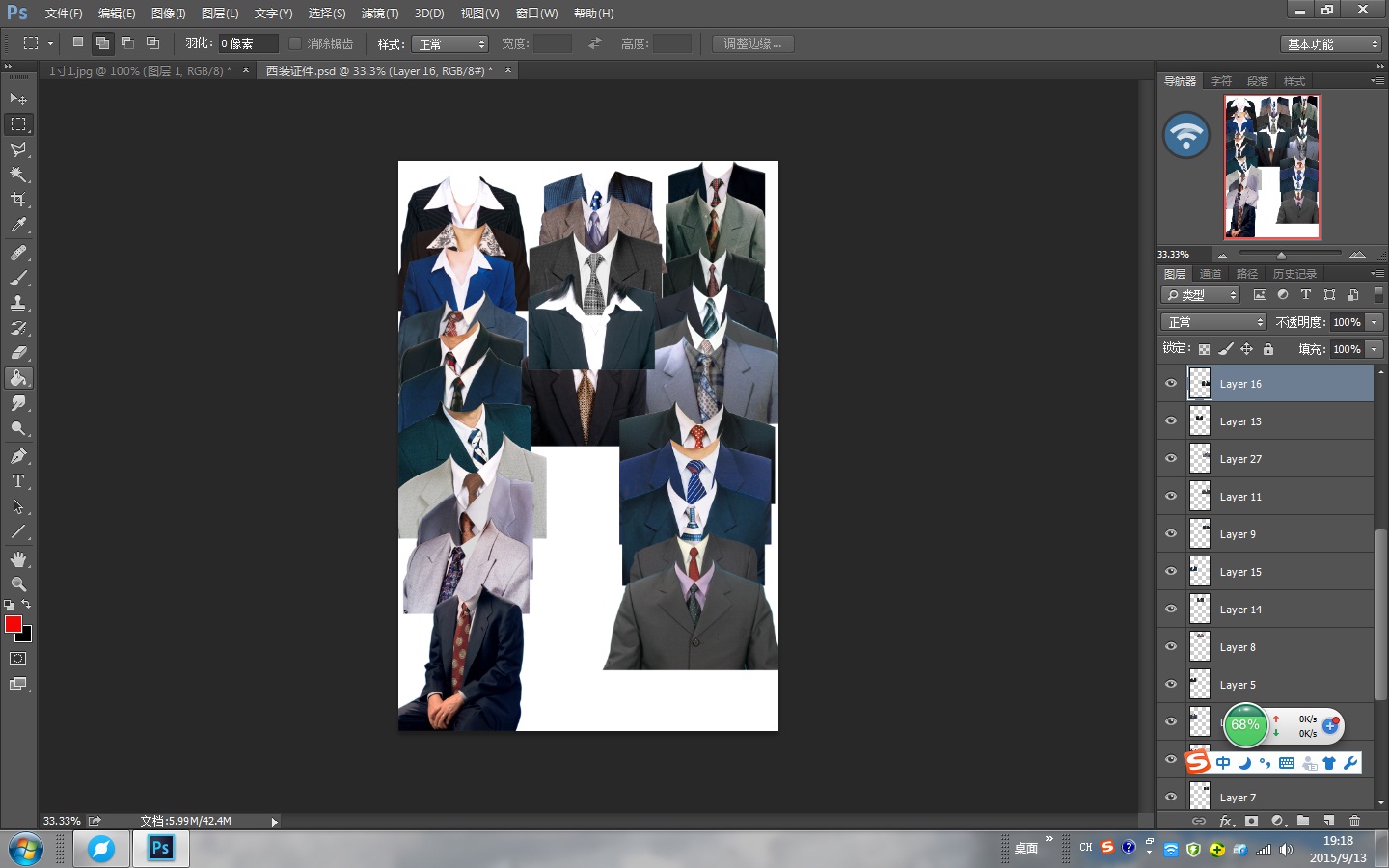
Task: Open the 样式 style dropdown in options bar
Action: point(450,44)
